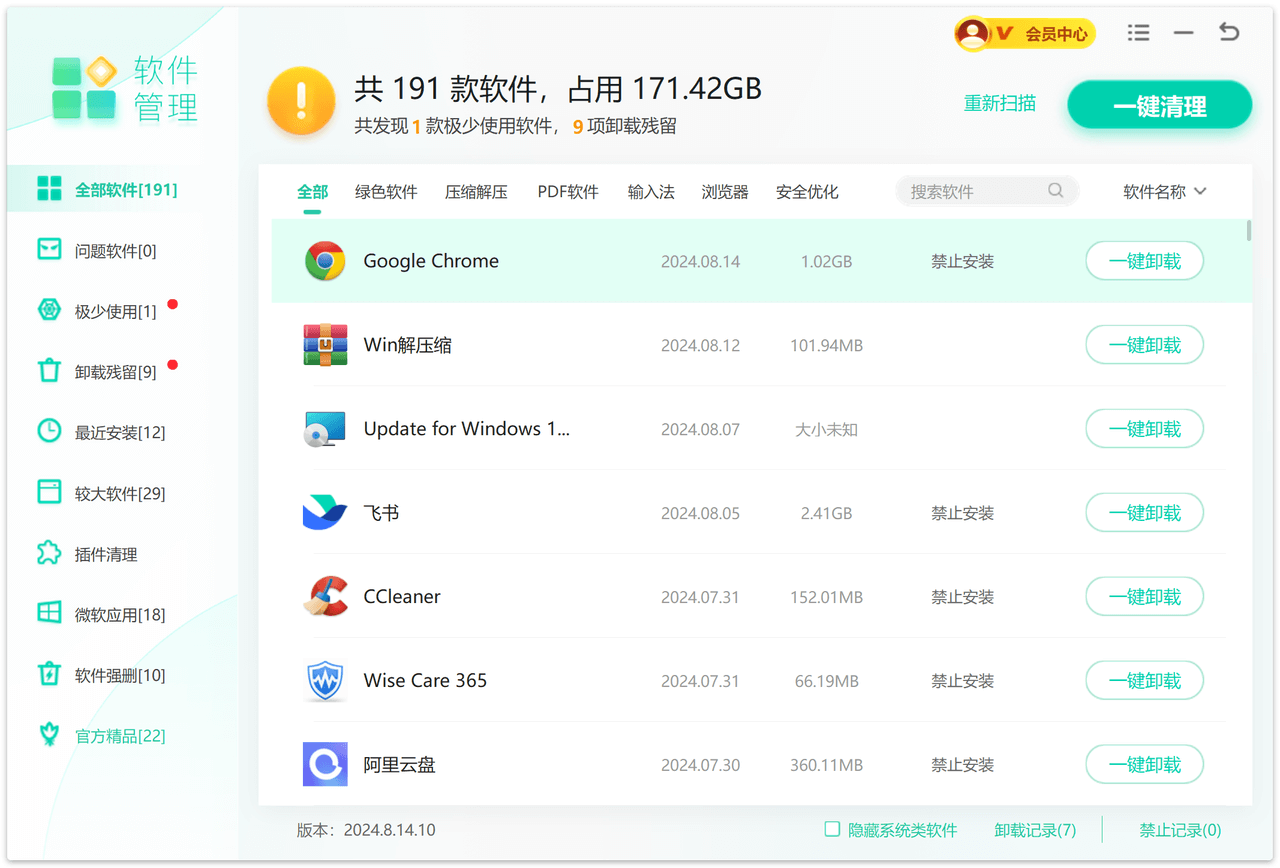The height and width of the screenshot is (868, 1280).
Task: Select the PDF软件 category tab
Action: [568, 192]
